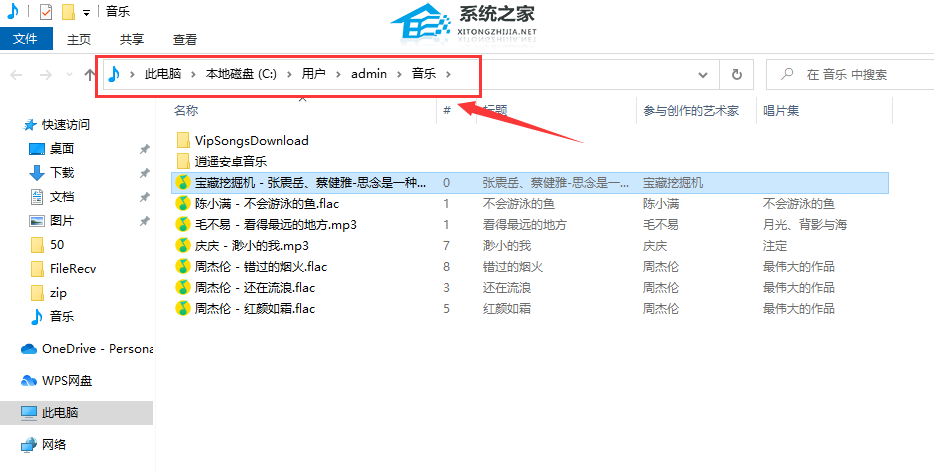Click admin in the address breadcrumb

click(x=369, y=74)
